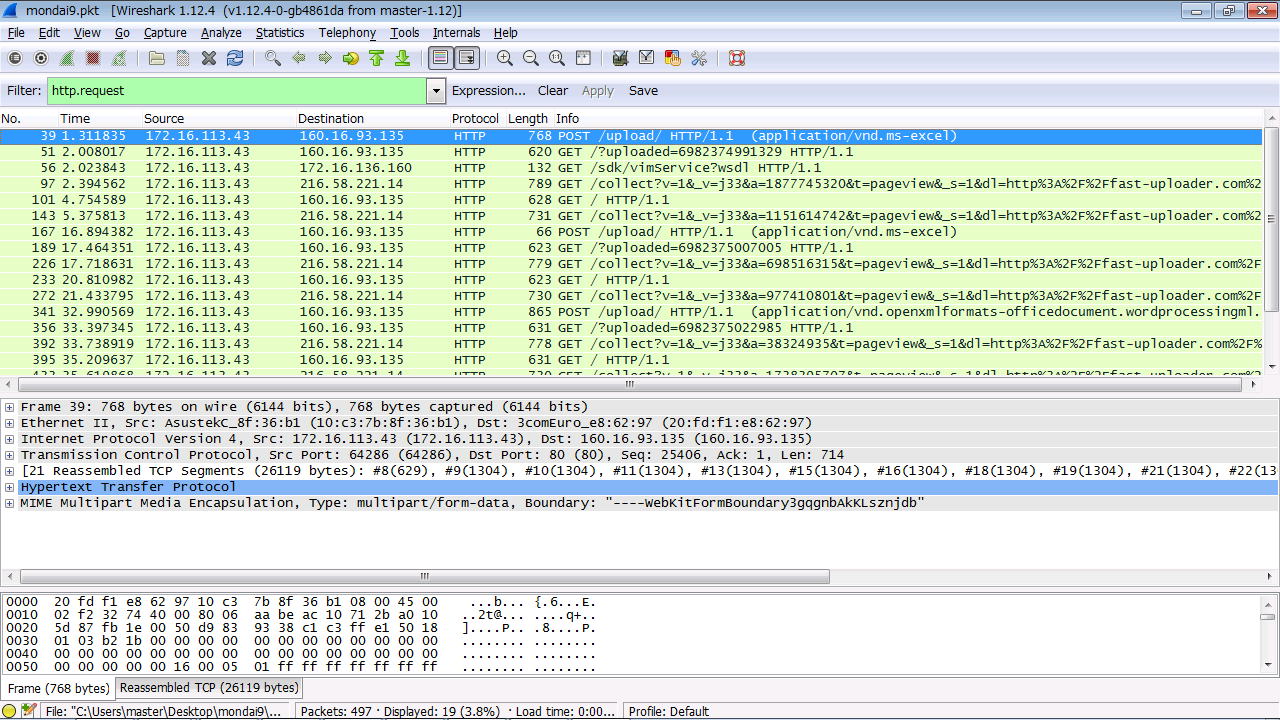The width and height of the screenshot is (1280, 720).
Task: Edit capture filters icon
Action: (x=620, y=58)
